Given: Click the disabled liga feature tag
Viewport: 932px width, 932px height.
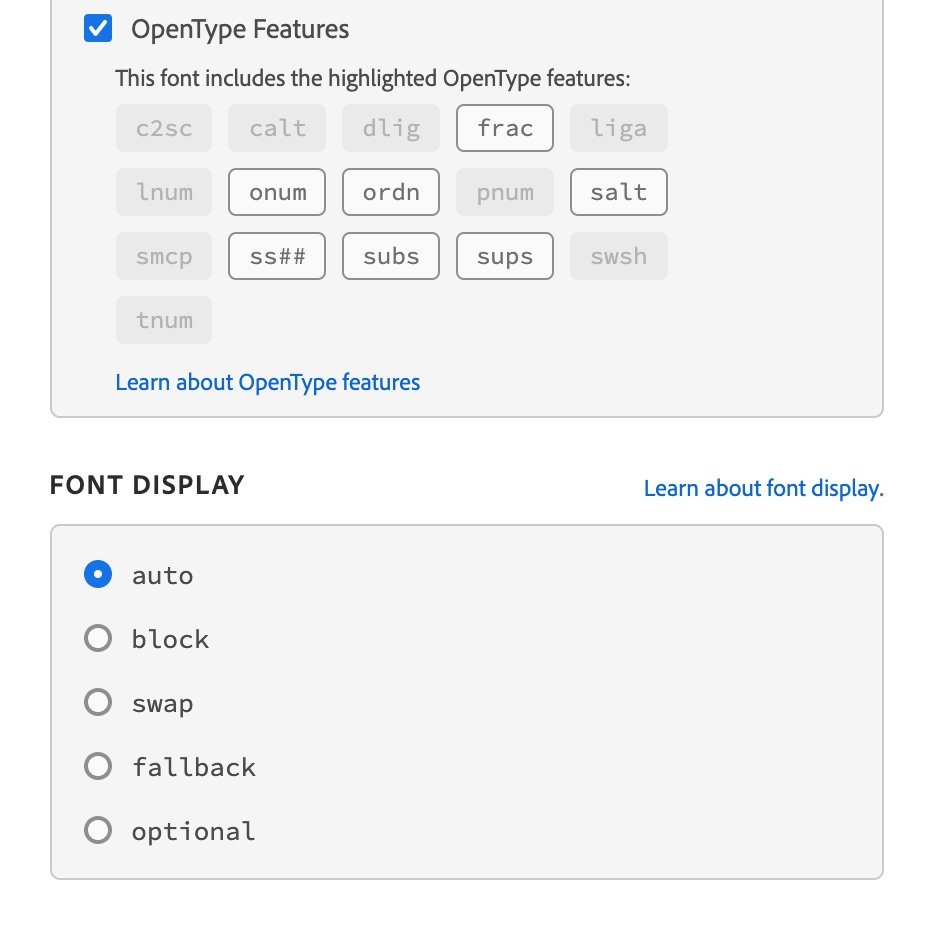Looking at the screenshot, I should 619,128.
